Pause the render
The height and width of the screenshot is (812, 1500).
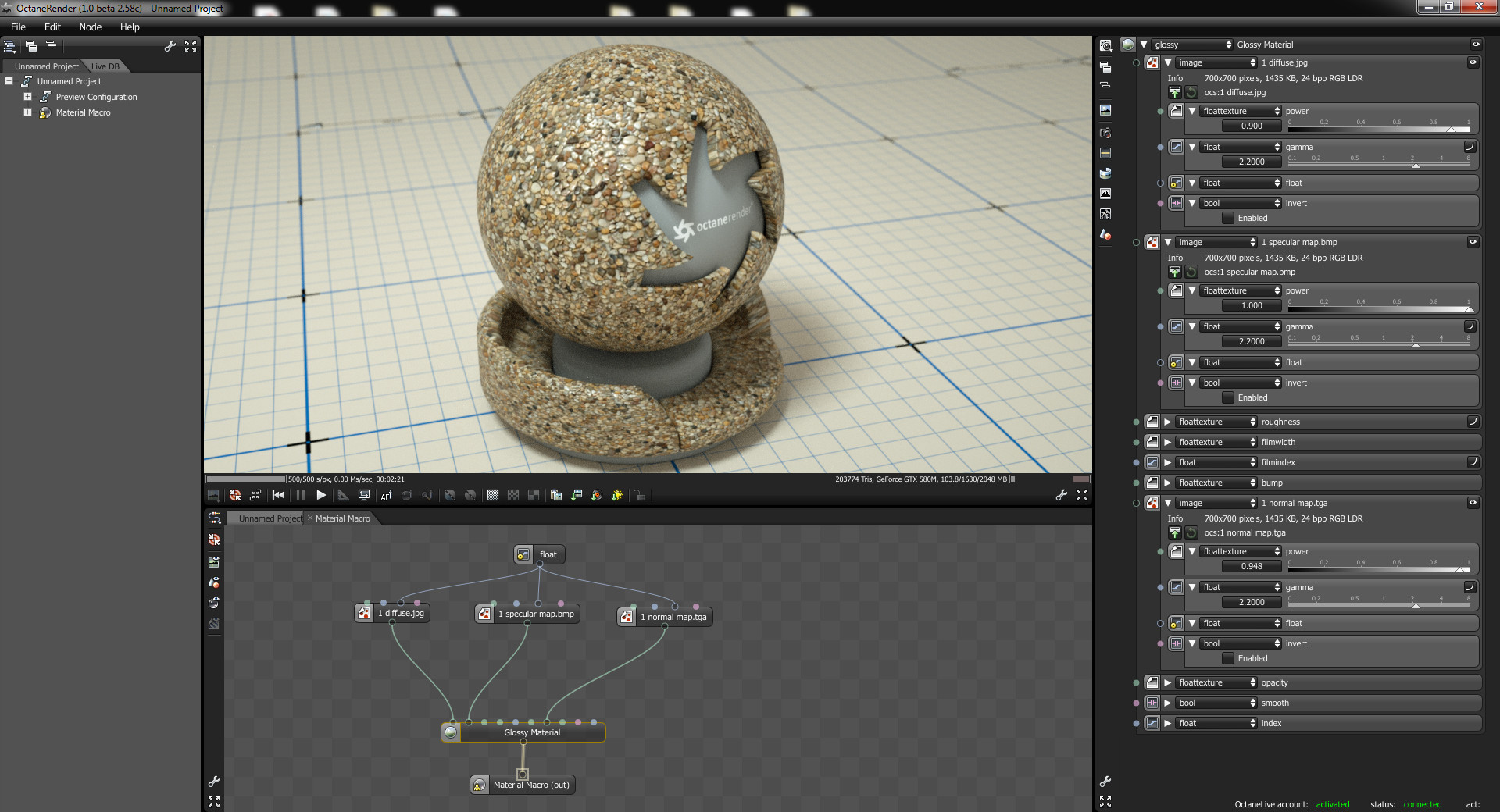[x=301, y=495]
